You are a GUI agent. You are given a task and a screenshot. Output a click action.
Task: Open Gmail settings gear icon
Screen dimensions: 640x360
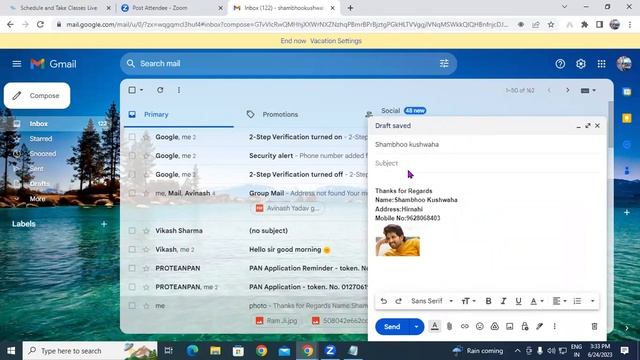[x=581, y=64]
